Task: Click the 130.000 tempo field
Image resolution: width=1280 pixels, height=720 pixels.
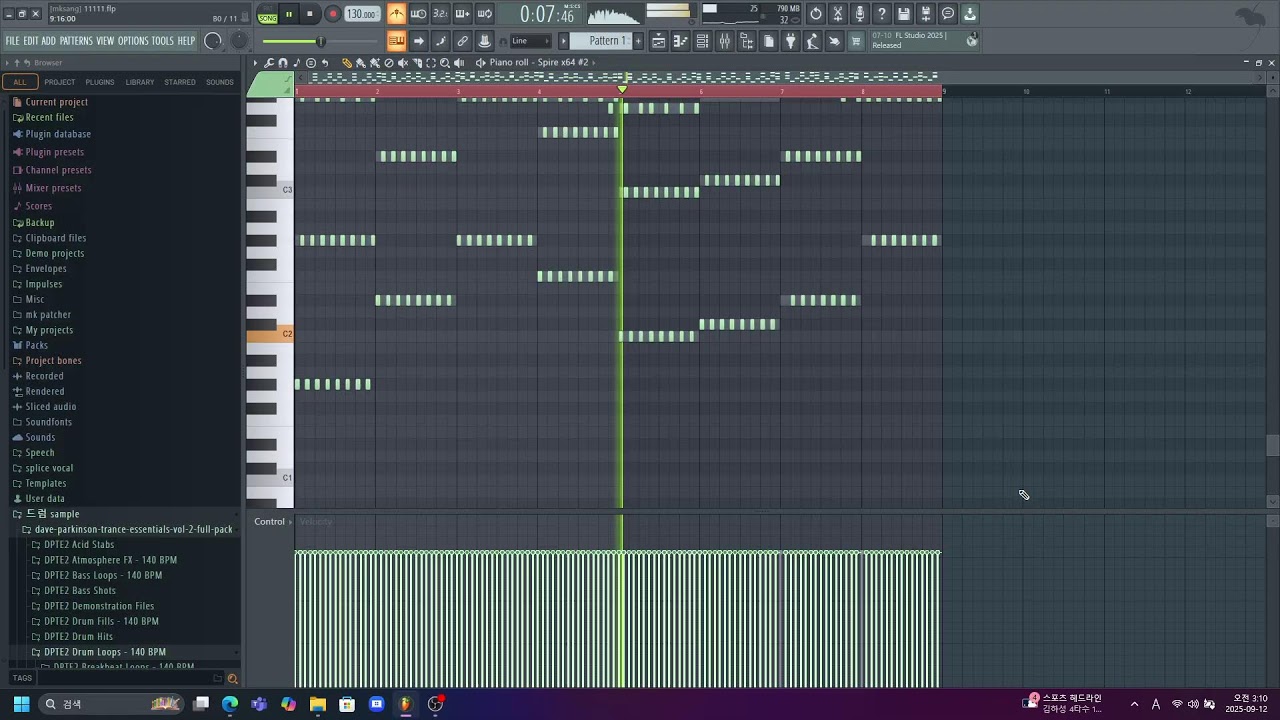Action: click(361, 14)
